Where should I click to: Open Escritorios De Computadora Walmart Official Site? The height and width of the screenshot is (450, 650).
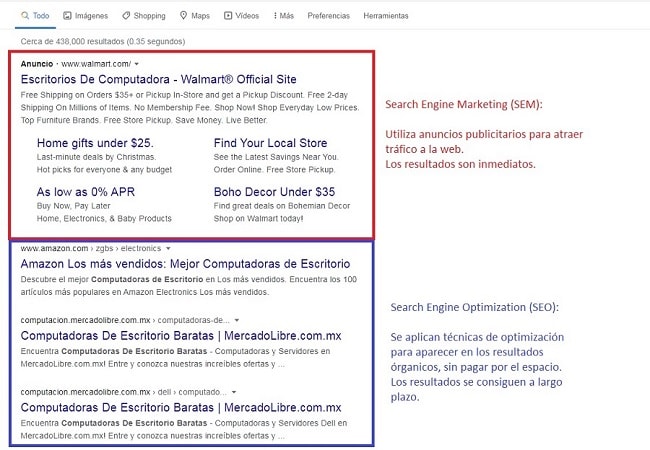[159, 79]
